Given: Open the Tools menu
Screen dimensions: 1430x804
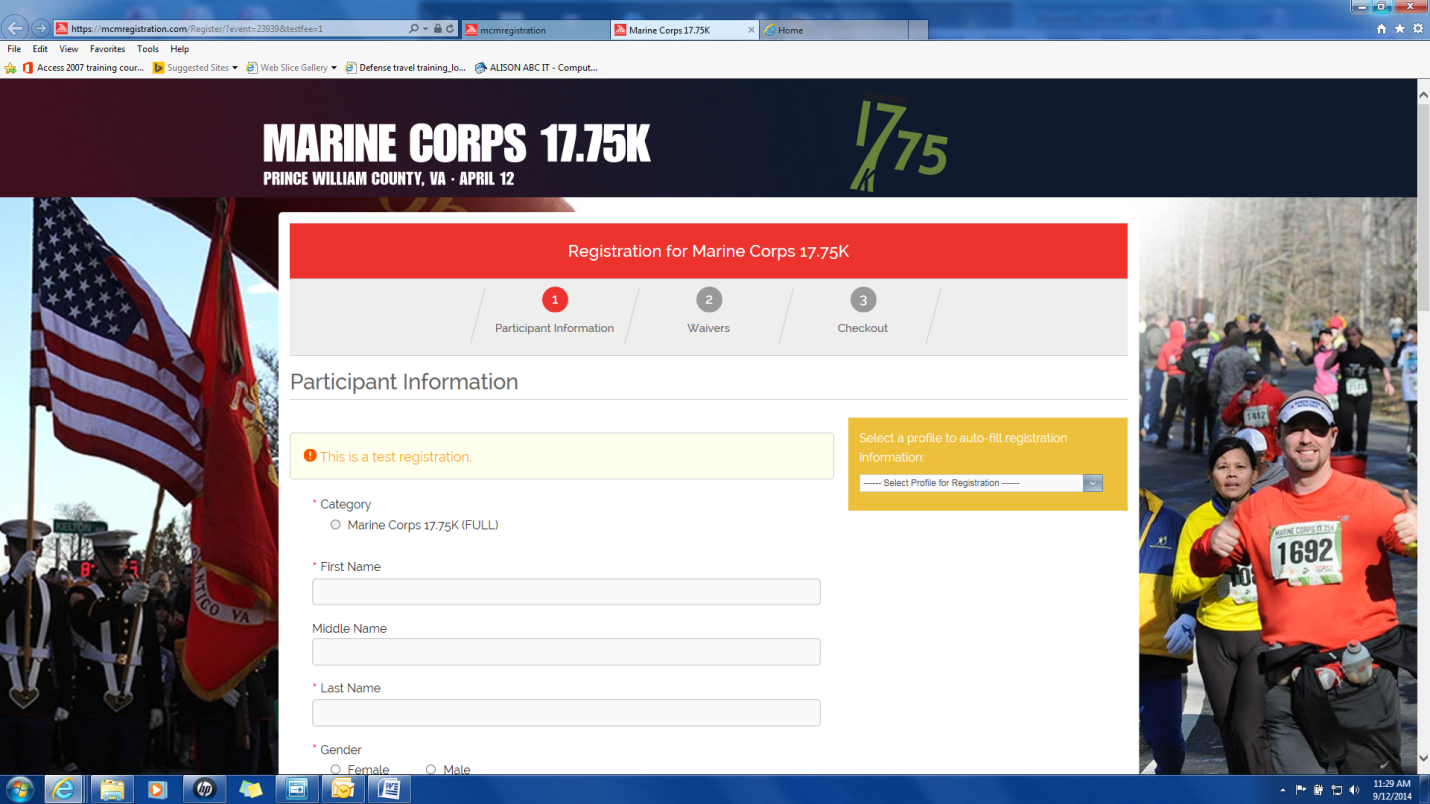Looking at the screenshot, I should click(148, 49).
